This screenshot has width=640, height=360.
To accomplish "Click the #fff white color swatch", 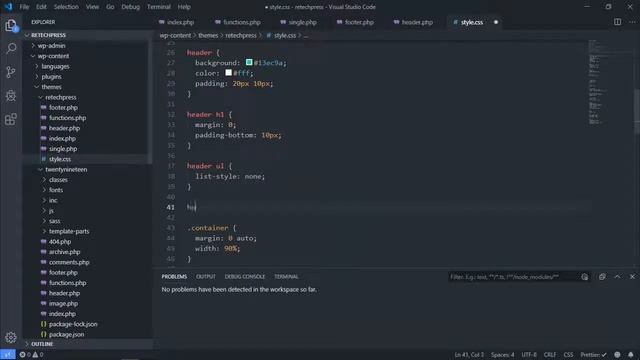I will pyautogui.click(x=229, y=73).
